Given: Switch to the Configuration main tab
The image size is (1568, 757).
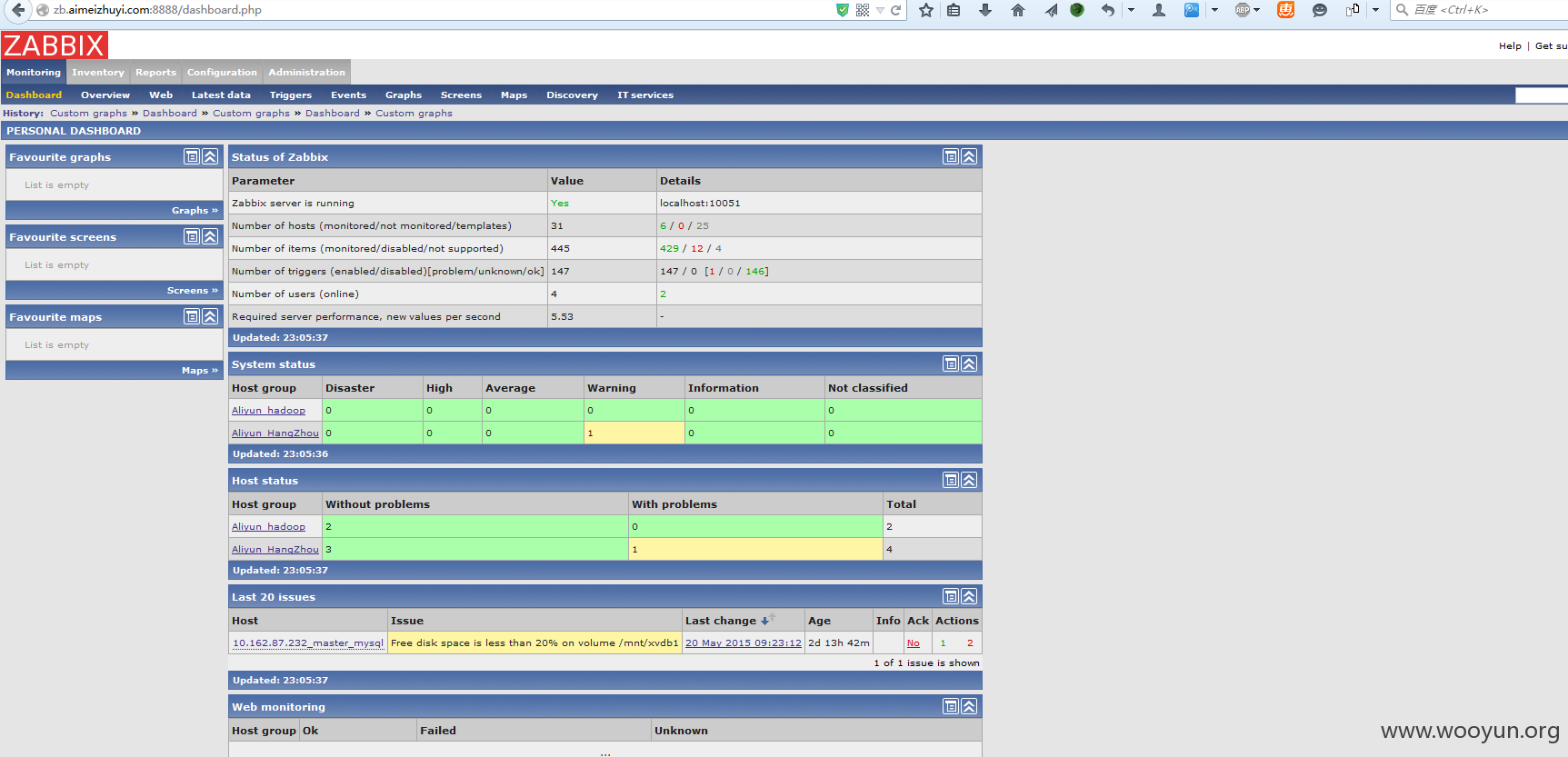Looking at the screenshot, I should 222,72.
